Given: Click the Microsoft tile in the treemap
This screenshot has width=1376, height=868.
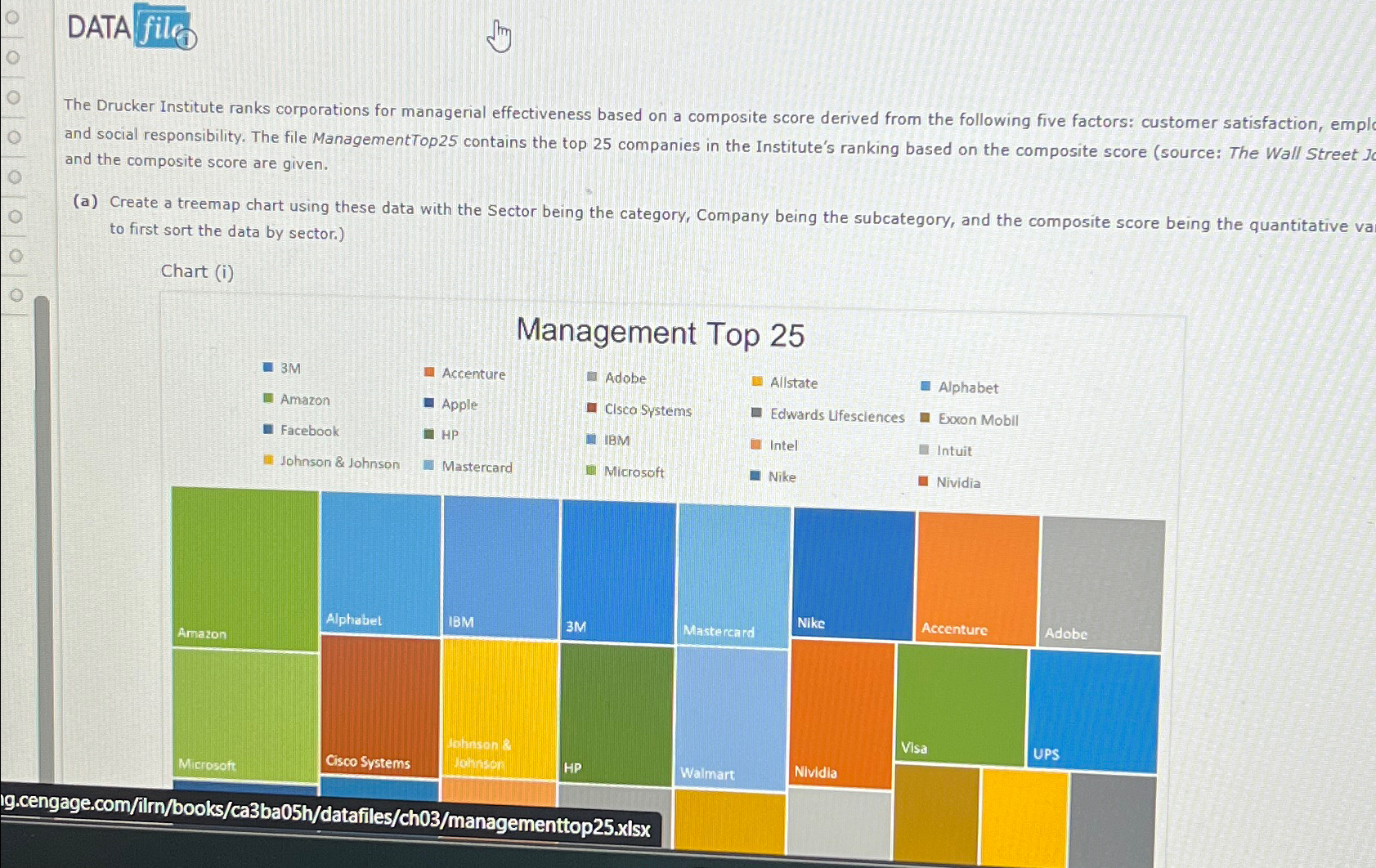Looking at the screenshot, I should coord(245,716).
